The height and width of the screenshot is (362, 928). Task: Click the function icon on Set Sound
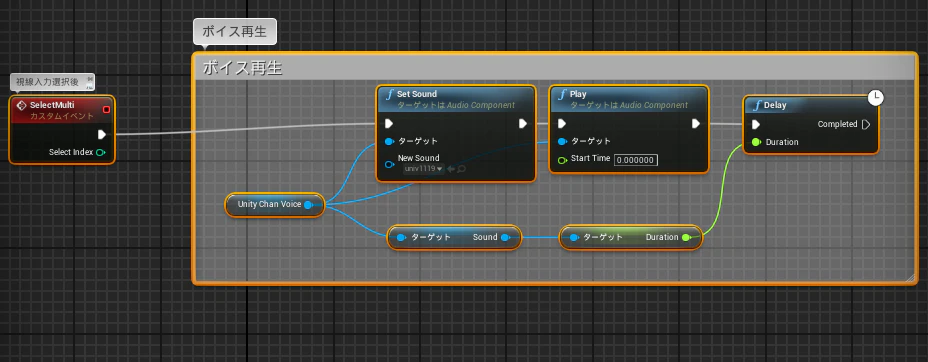coord(389,95)
